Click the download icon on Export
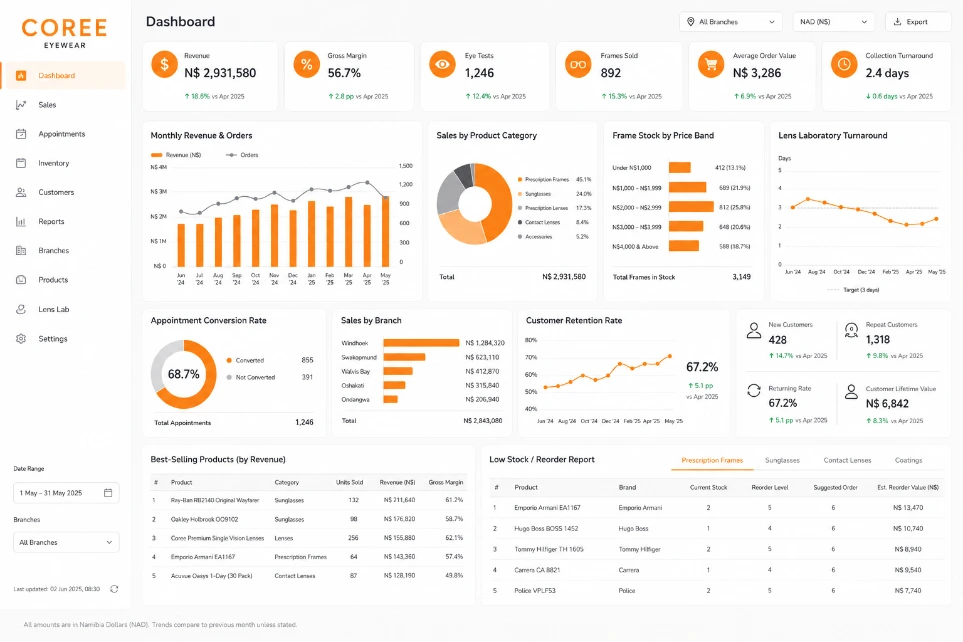This screenshot has height=642, width=963. (897, 22)
